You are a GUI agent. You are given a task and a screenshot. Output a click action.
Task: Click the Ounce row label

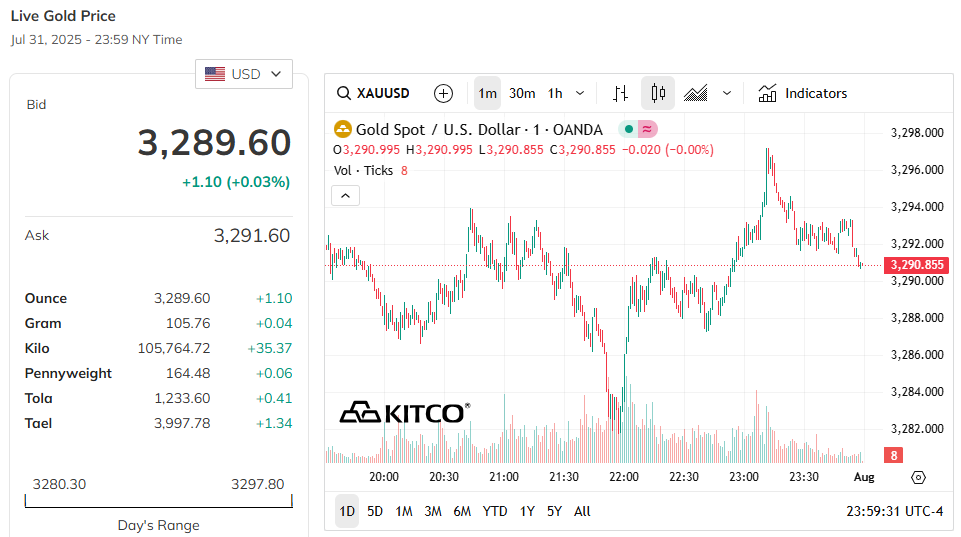[46, 299]
